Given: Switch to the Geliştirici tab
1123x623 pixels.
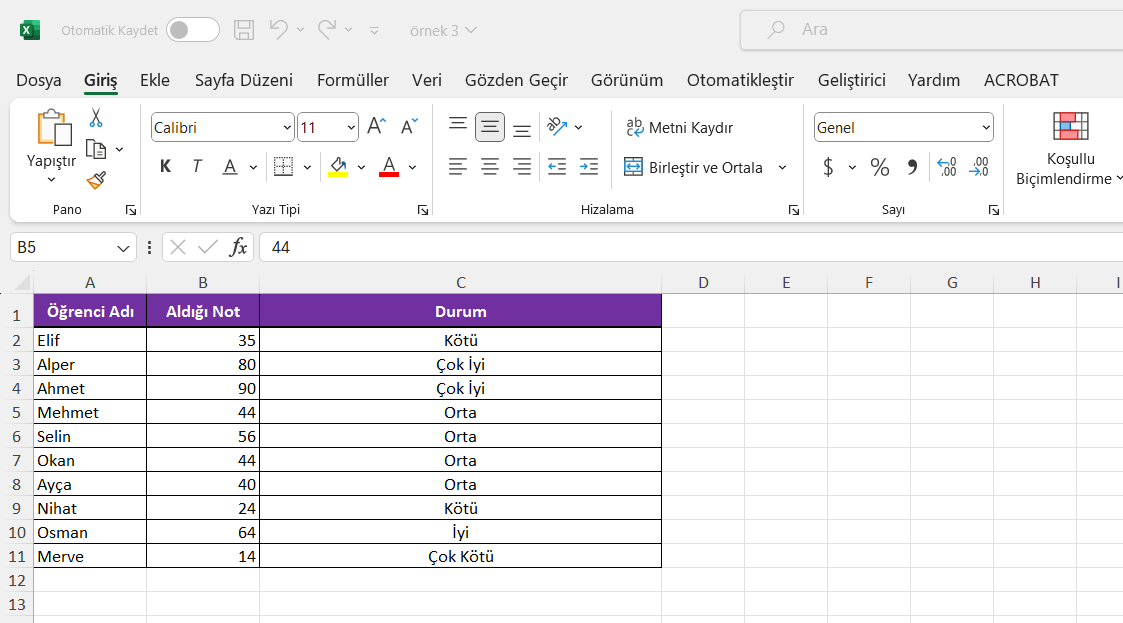Looking at the screenshot, I should coord(851,80).
